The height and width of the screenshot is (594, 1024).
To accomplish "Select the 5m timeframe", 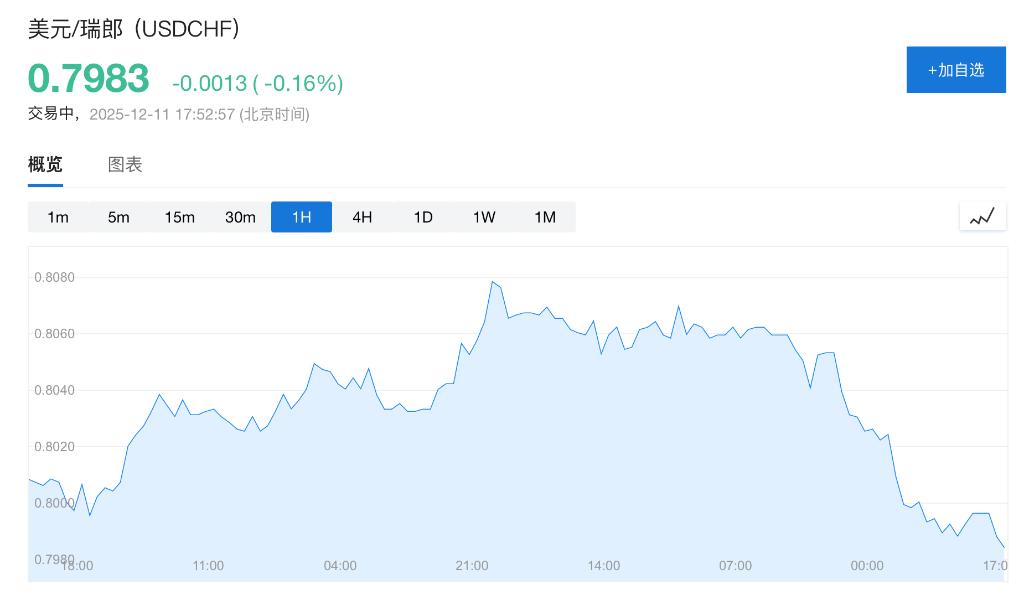I will click(x=118, y=217).
